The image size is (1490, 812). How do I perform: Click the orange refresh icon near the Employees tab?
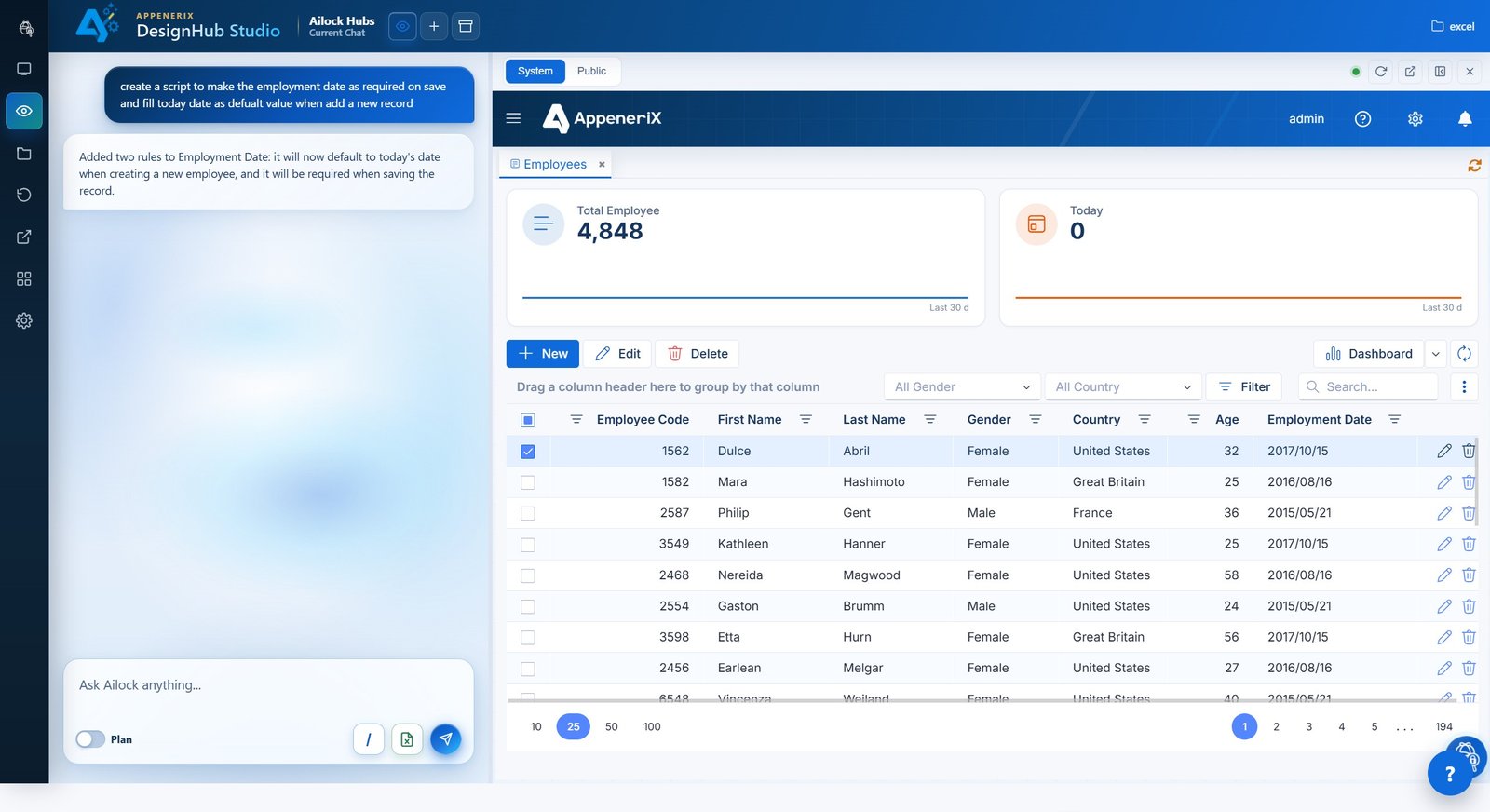tap(1474, 165)
